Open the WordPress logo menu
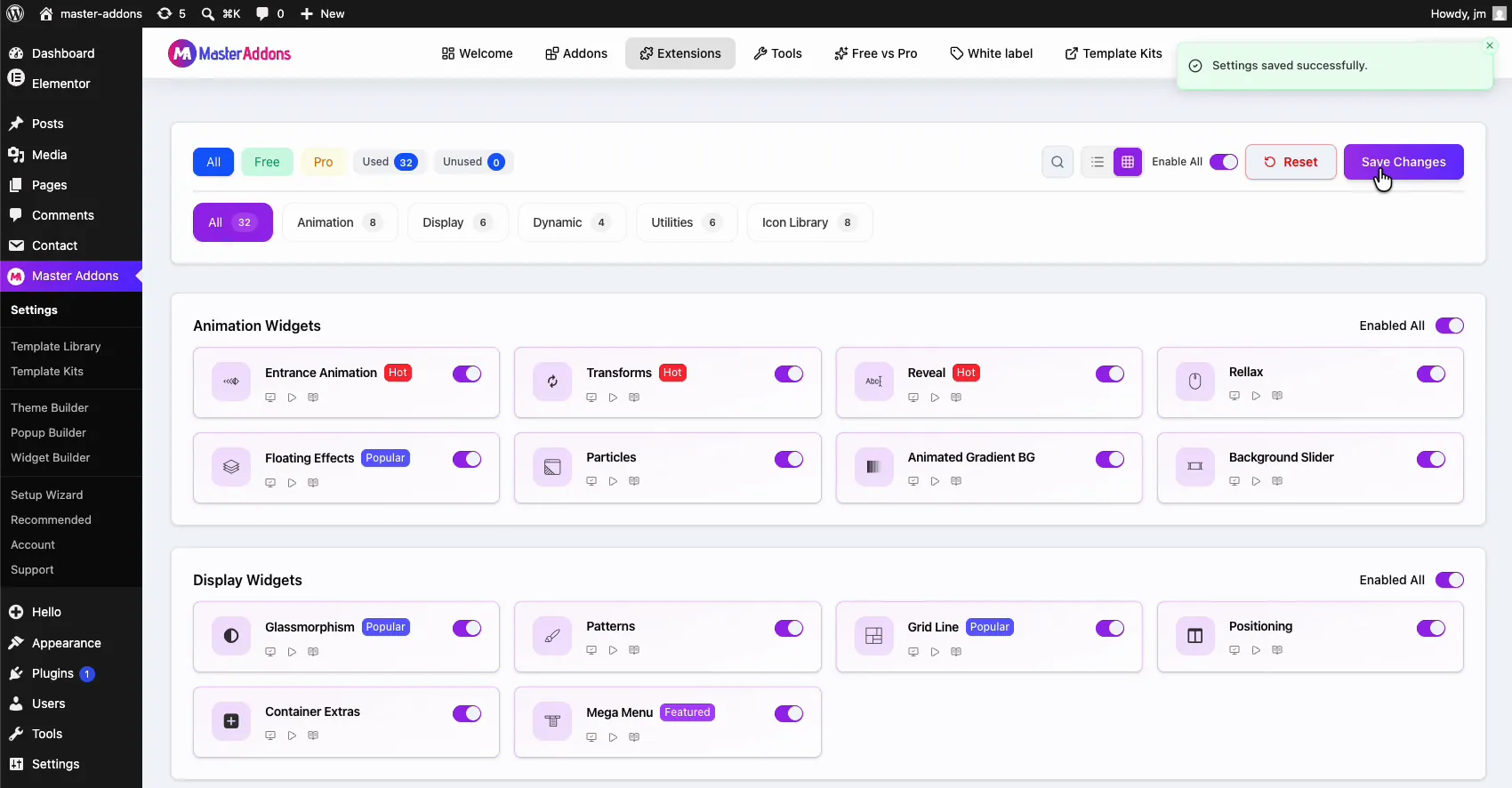 click(x=15, y=13)
